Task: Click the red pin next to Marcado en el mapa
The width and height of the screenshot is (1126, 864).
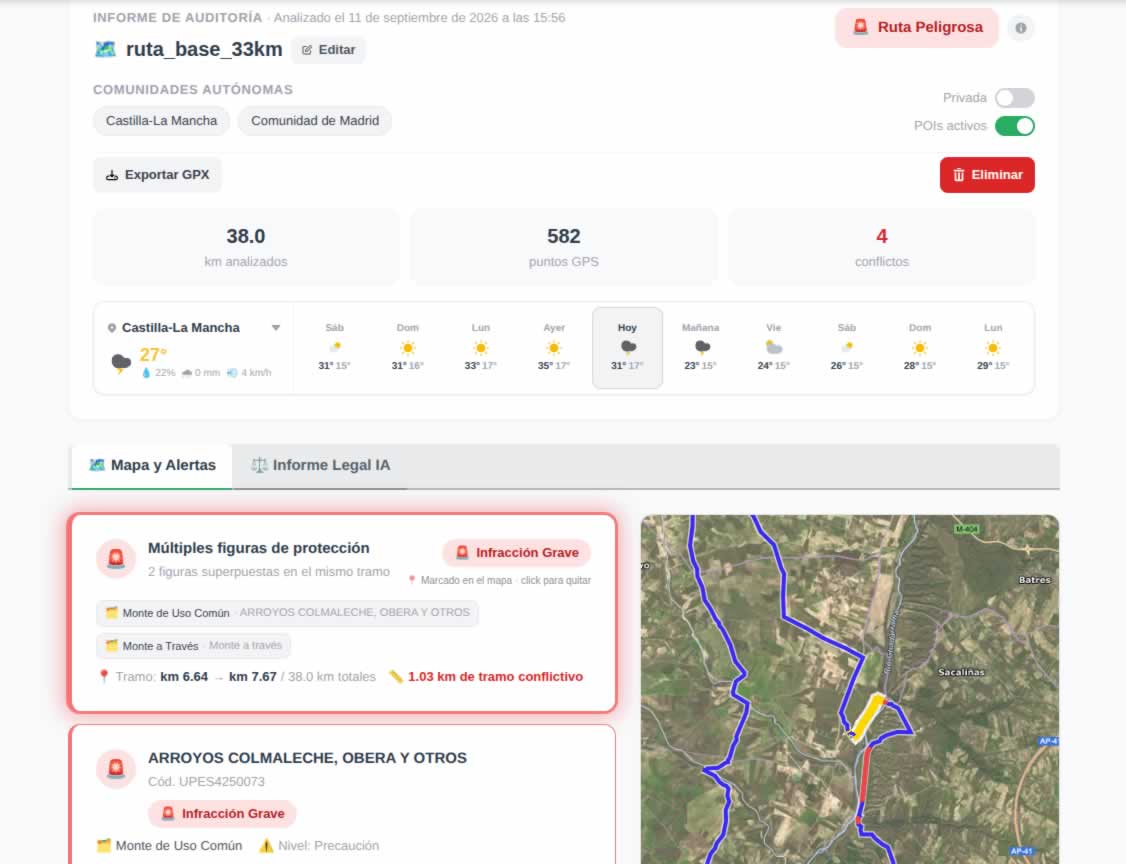Action: [x=411, y=580]
